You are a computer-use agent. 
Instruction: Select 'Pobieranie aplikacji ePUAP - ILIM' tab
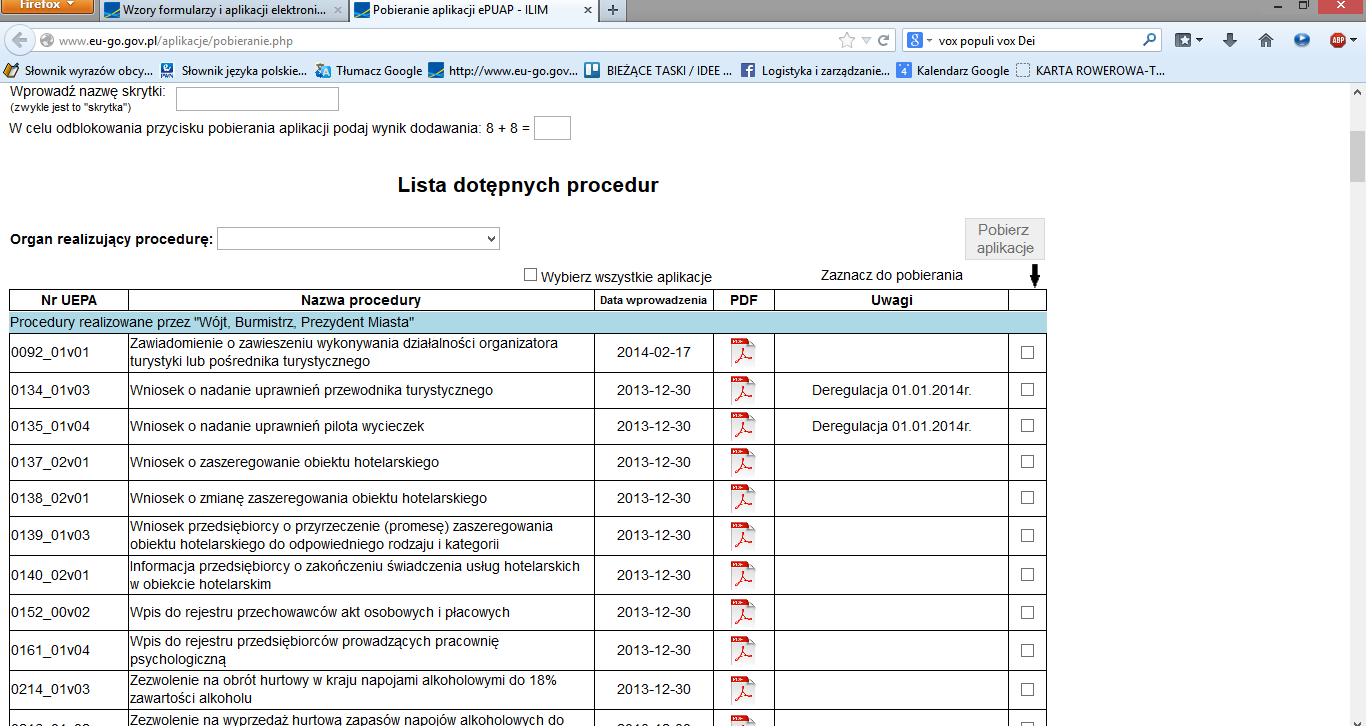click(x=473, y=11)
